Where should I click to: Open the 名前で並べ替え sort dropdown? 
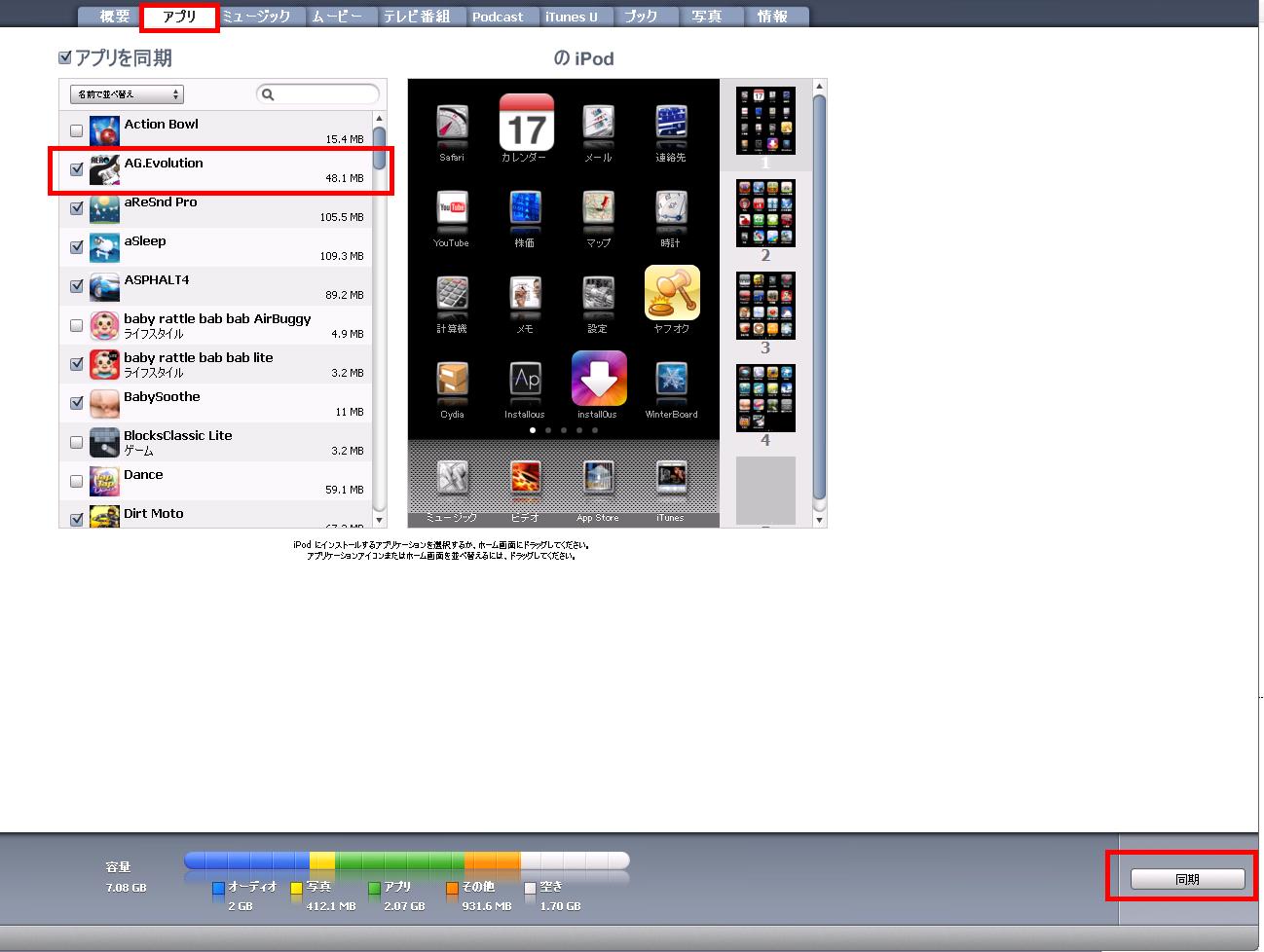tap(127, 94)
